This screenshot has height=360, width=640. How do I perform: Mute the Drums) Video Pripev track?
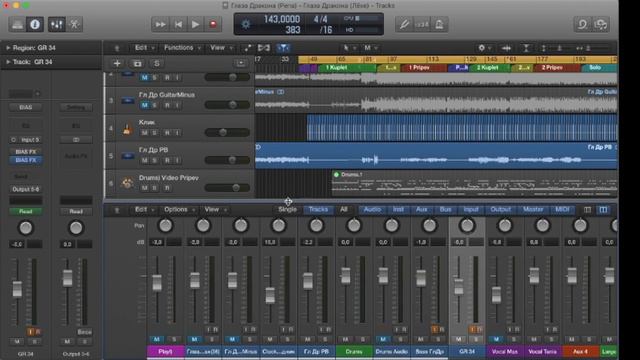tap(144, 188)
